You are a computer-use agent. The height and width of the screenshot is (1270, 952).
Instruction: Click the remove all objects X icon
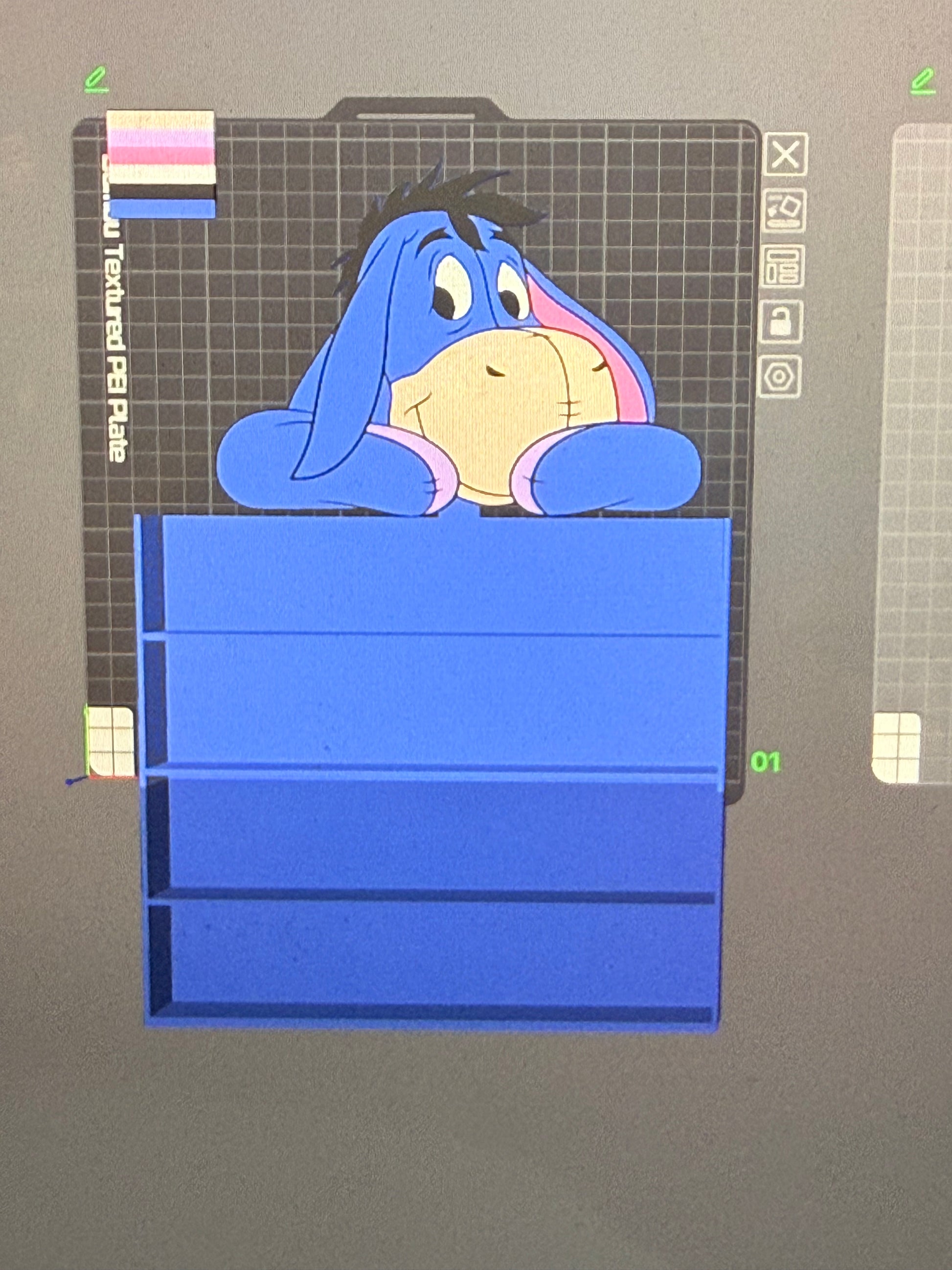786,154
